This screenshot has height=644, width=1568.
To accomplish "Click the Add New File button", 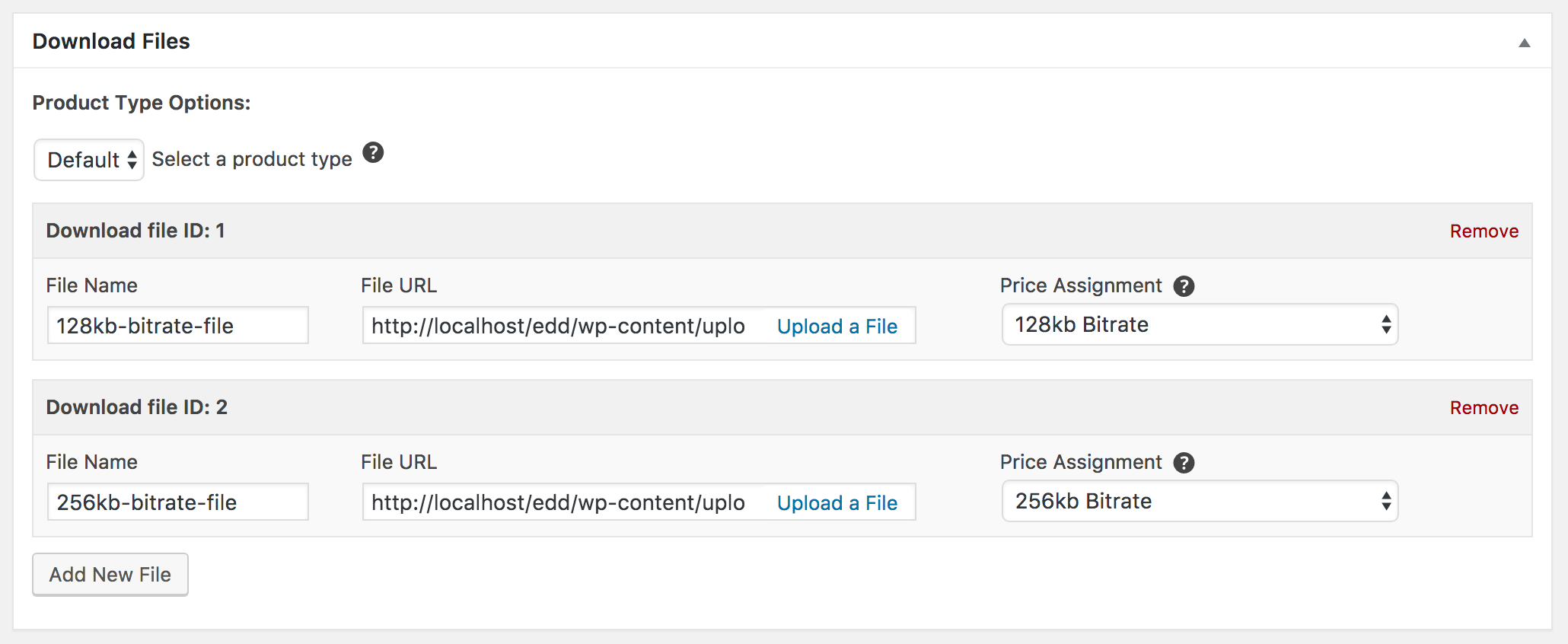I will (110, 575).
